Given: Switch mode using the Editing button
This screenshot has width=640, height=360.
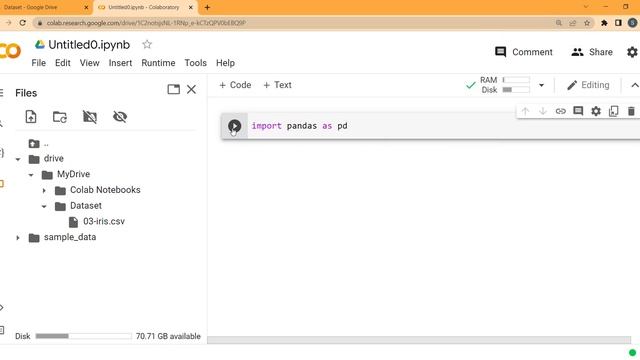Looking at the screenshot, I should (588, 85).
